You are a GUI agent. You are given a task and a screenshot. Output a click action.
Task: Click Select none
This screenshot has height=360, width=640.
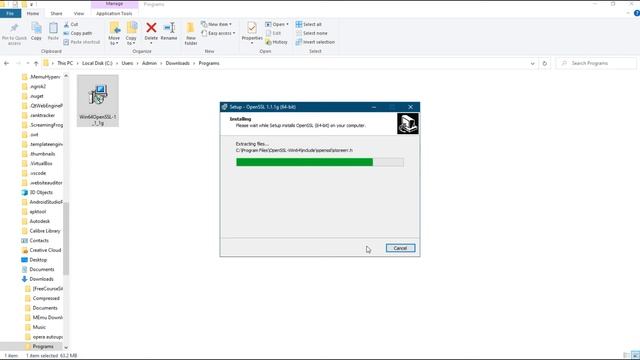tap(312, 33)
